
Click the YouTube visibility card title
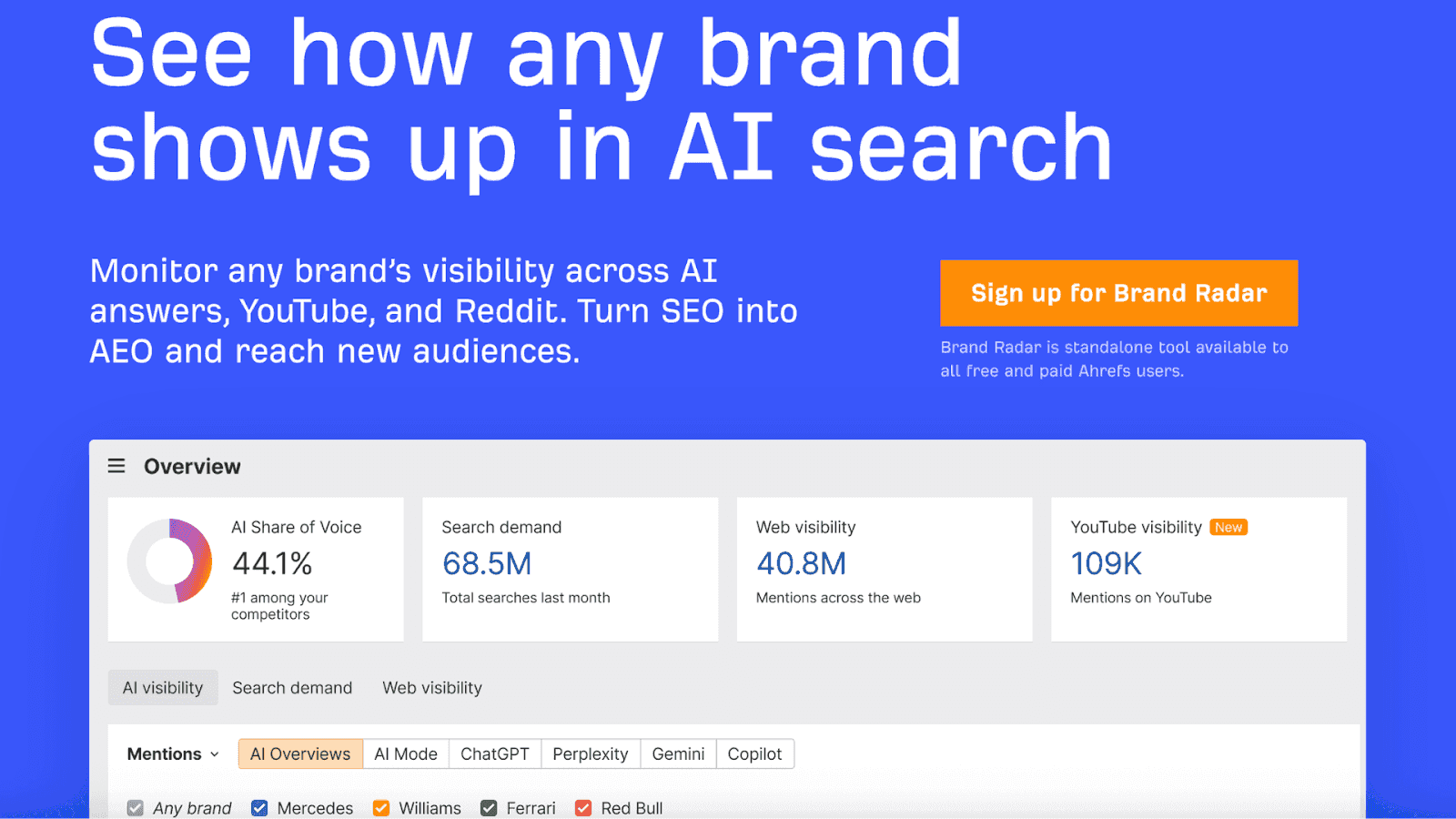point(1136,527)
